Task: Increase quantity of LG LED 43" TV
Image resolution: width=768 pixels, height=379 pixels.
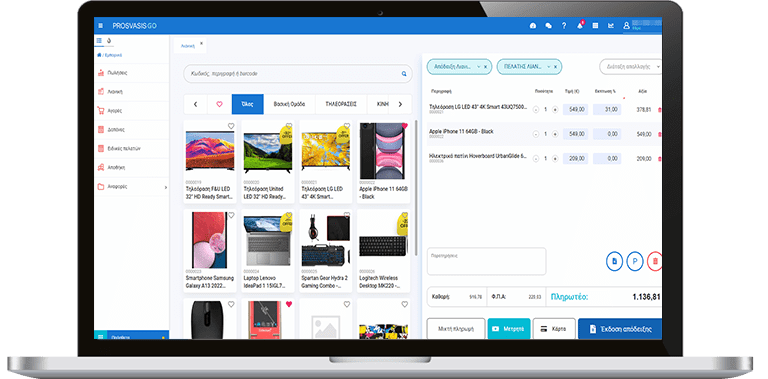Action: (555, 110)
